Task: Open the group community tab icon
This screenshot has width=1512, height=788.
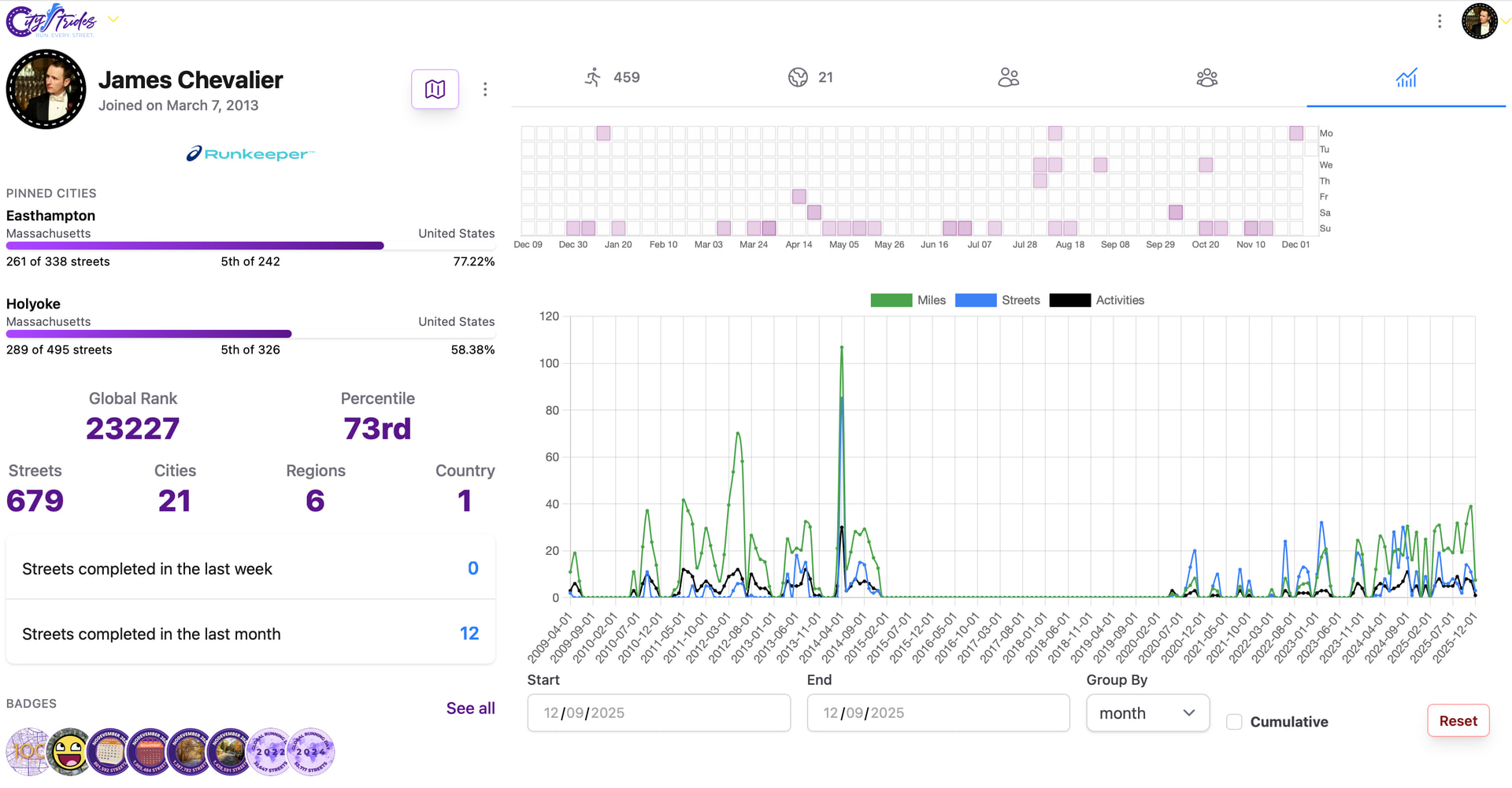Action: pyautogui.click(x=1206, y=77)
